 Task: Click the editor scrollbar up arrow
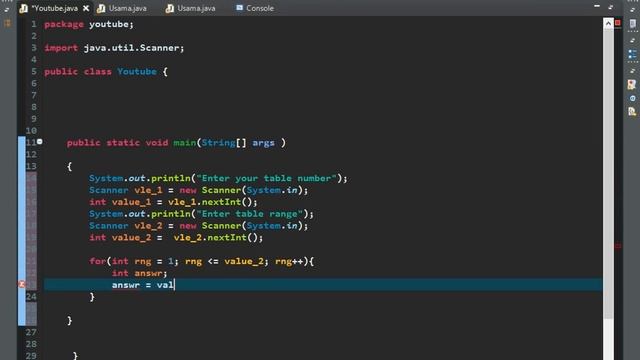pos(608,24)
